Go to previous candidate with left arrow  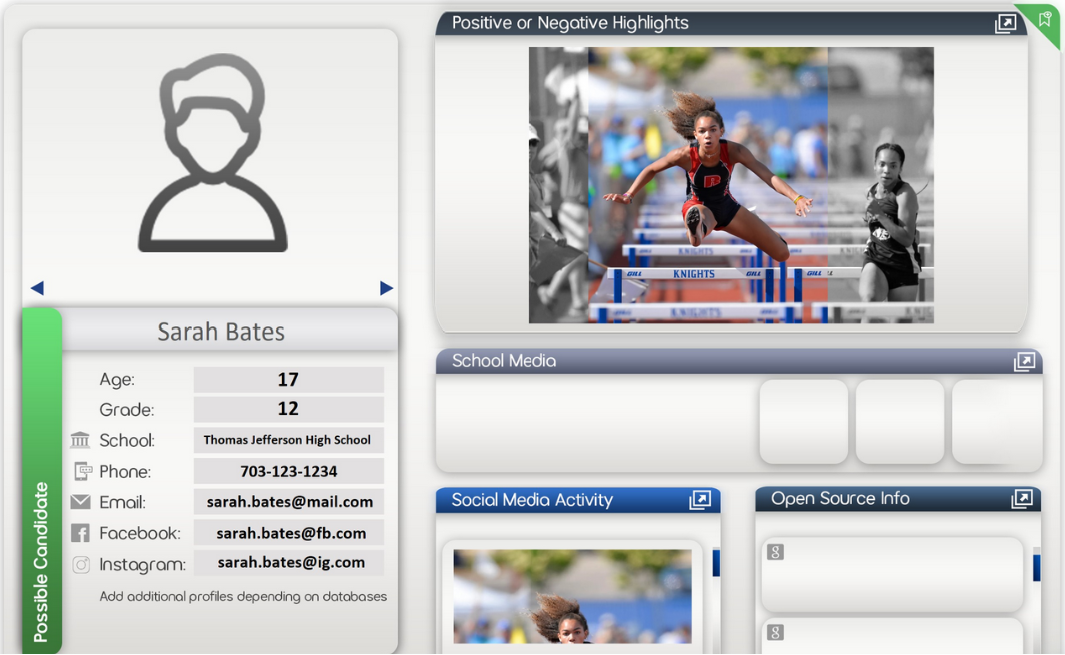pyautogui.click(x=37, y=288)
